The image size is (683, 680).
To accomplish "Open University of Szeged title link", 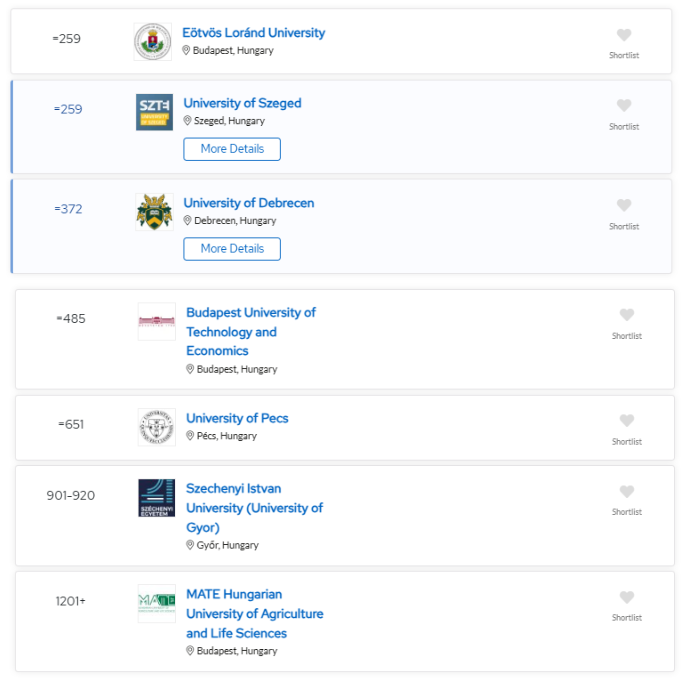I will pyautogui.click(x=242, y=103).
